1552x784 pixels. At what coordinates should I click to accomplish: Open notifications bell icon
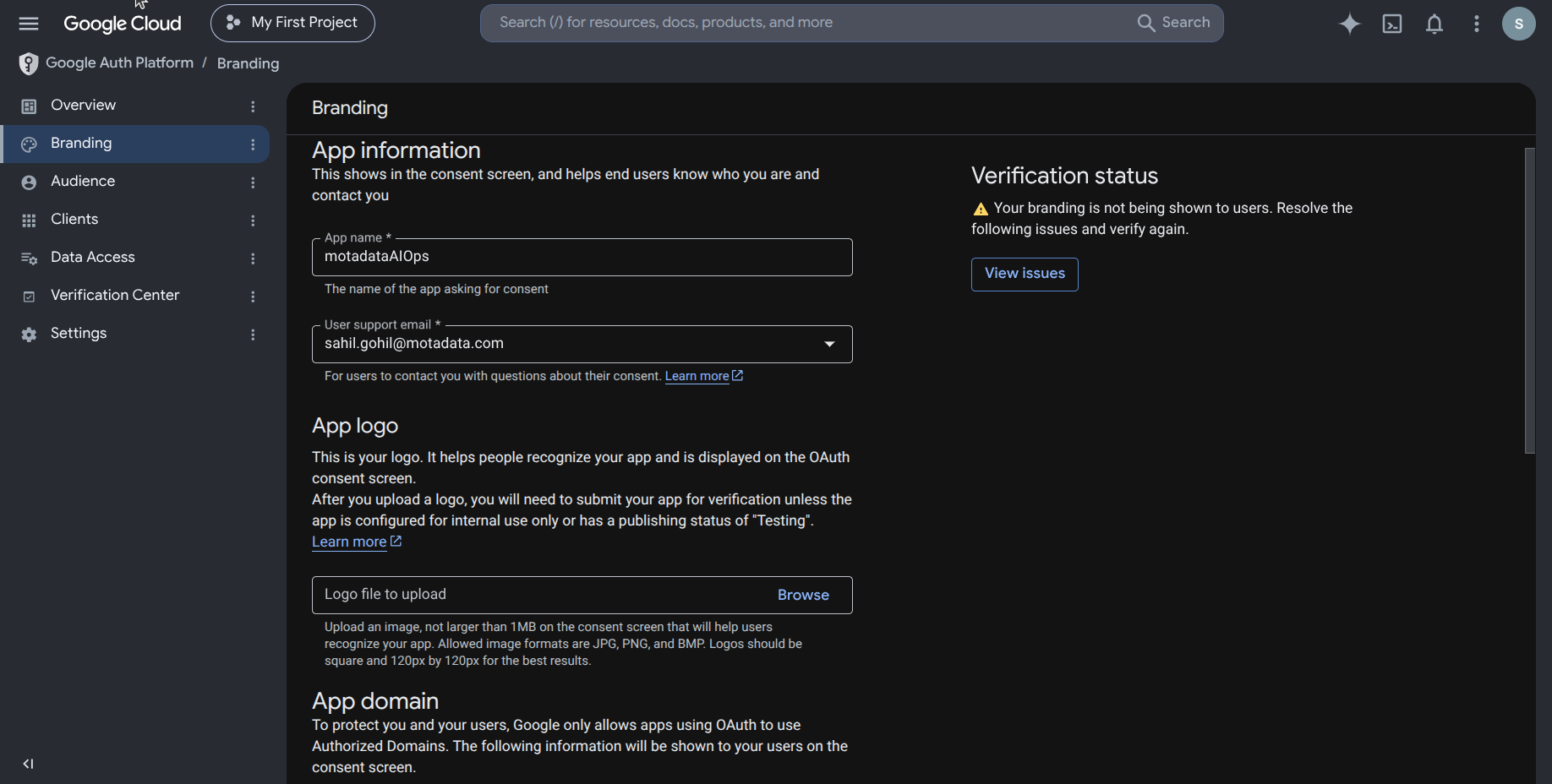(x=1435, y=24)
